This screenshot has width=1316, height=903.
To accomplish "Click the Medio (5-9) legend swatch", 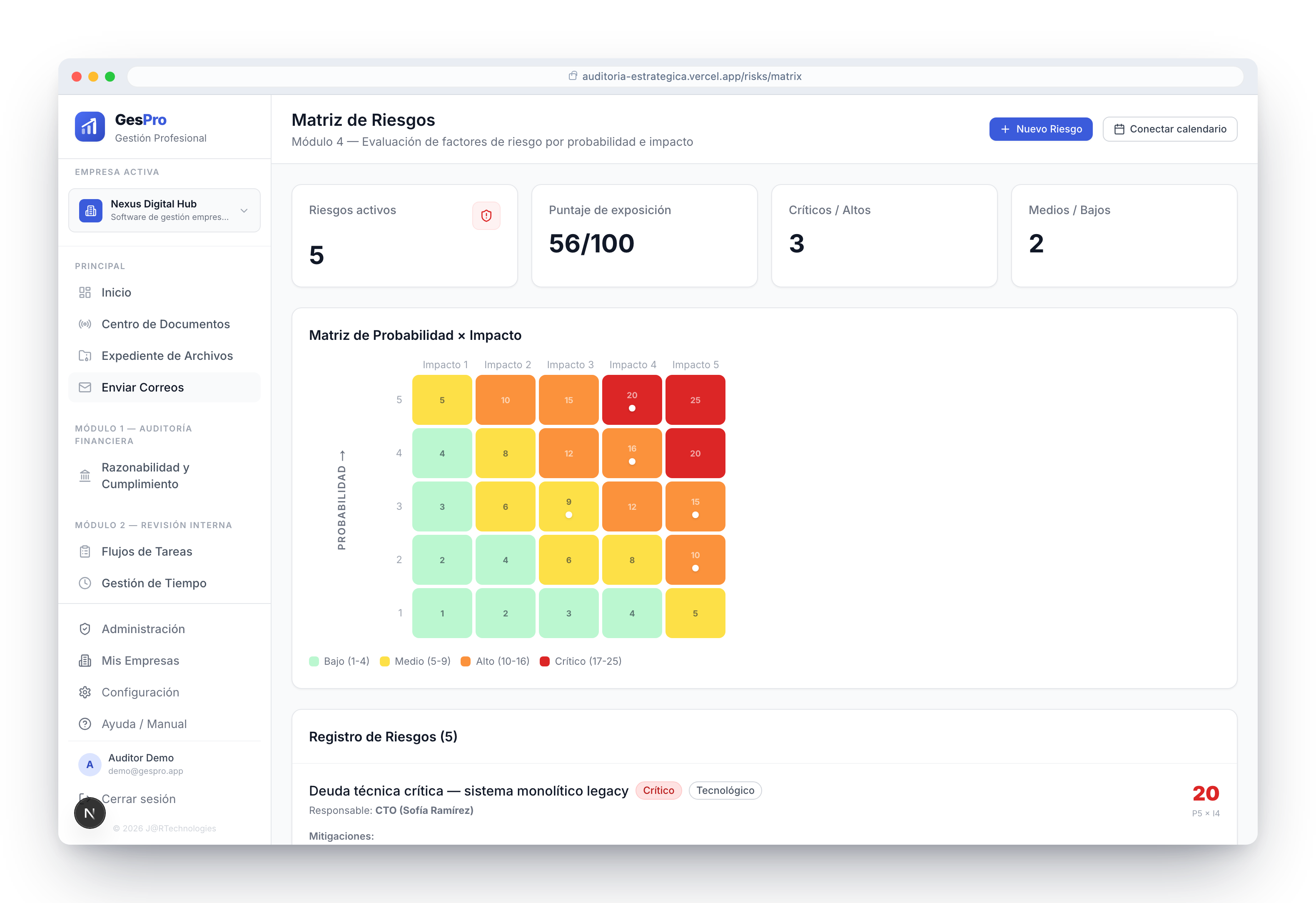I will tap(385, 662).
